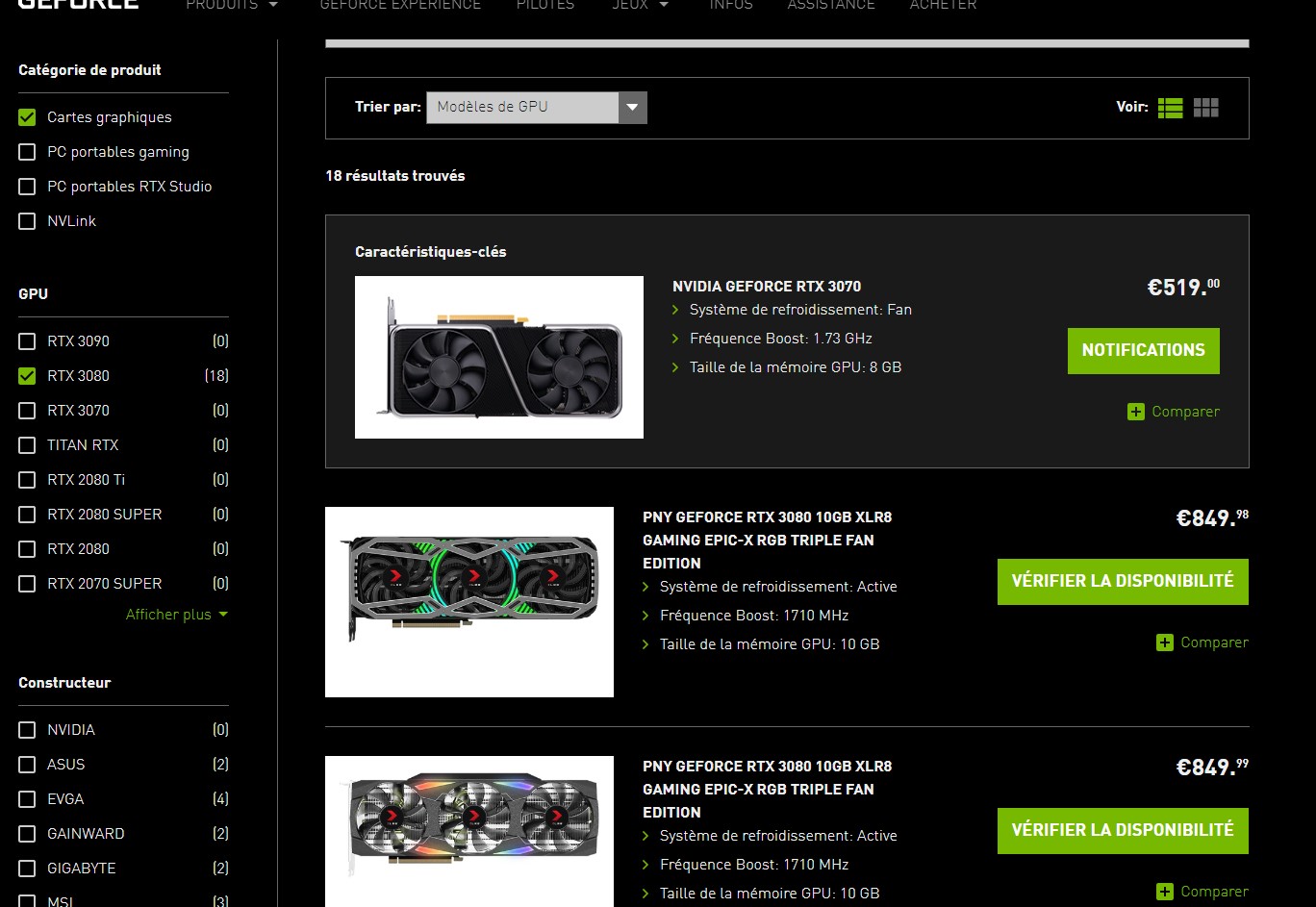
Task: Click plus icon beside €849.99 card Comparer
Action: (1165, 892)
